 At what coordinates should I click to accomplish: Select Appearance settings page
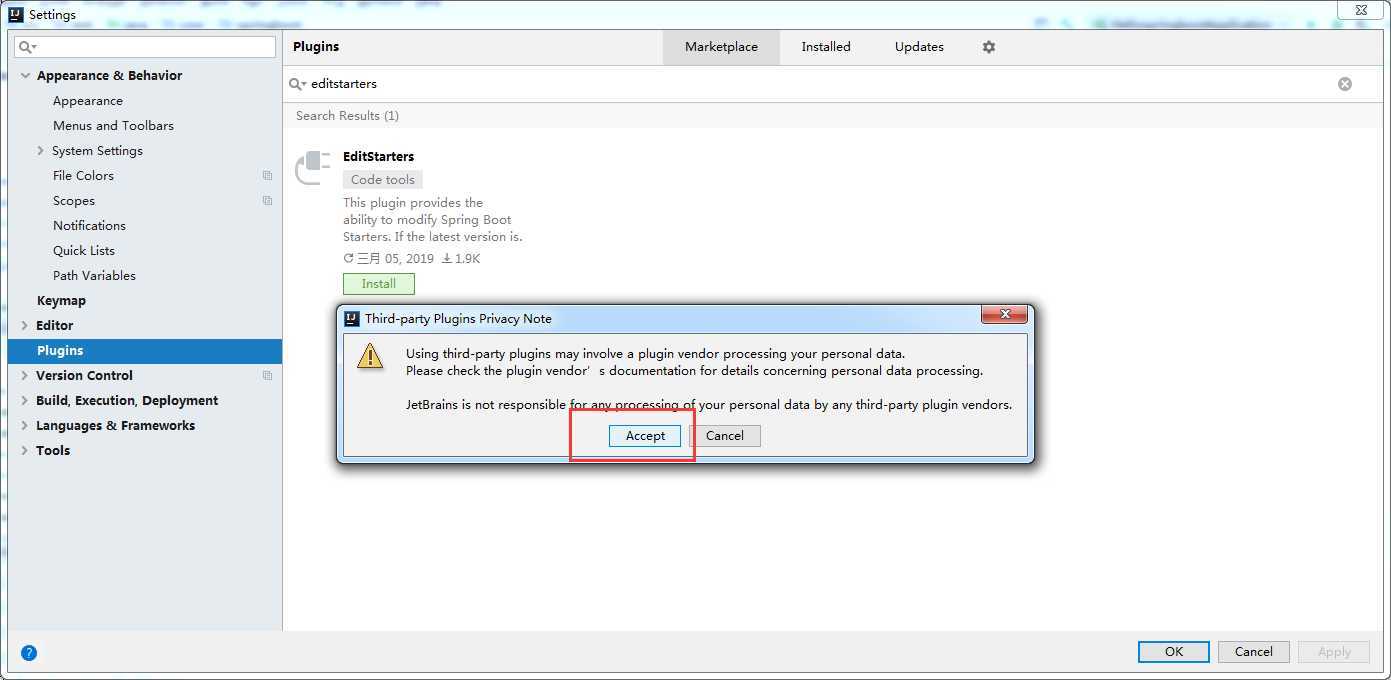88,101
